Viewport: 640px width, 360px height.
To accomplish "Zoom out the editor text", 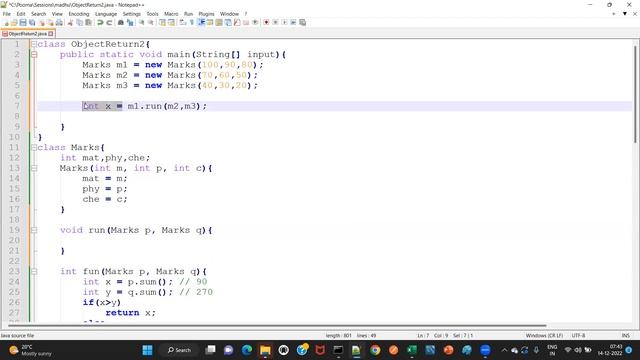I will [x=151, y=22].
